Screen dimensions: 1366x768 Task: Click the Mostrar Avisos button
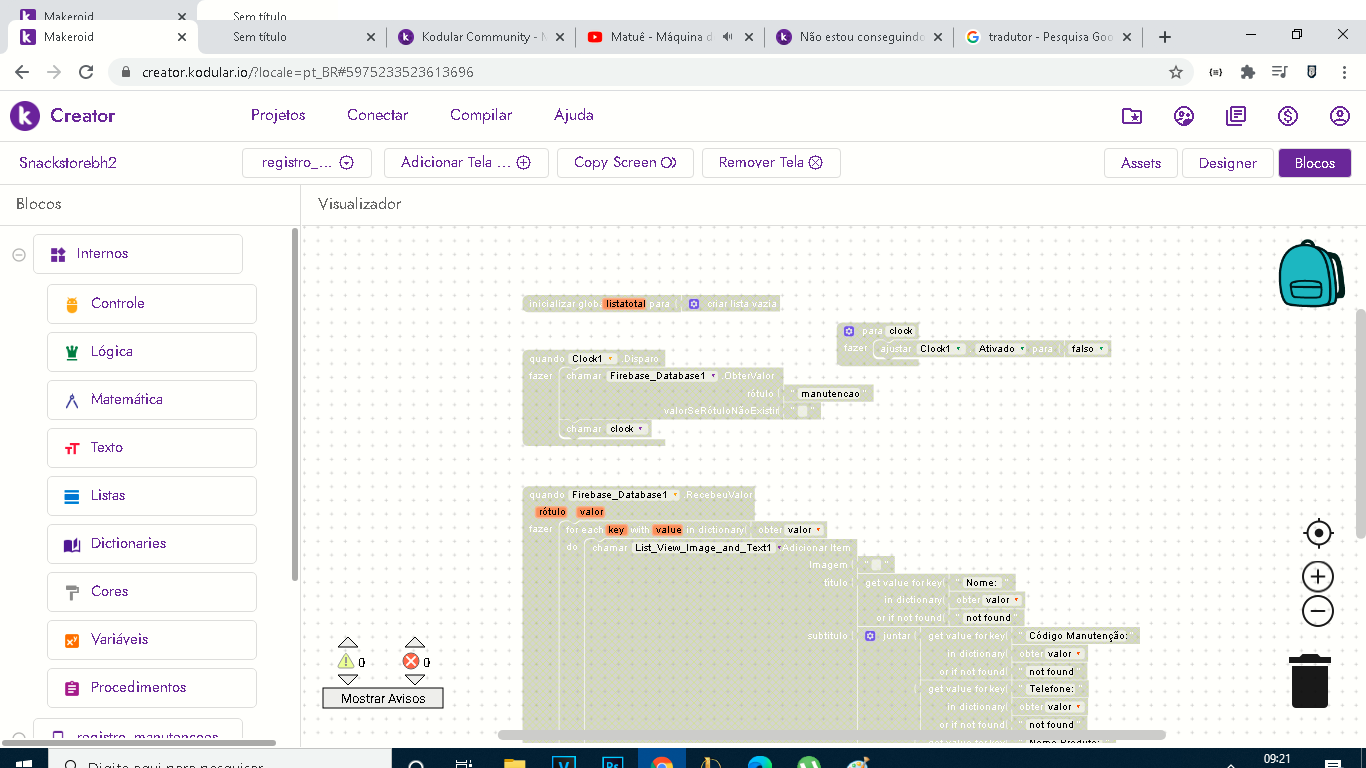383,698
